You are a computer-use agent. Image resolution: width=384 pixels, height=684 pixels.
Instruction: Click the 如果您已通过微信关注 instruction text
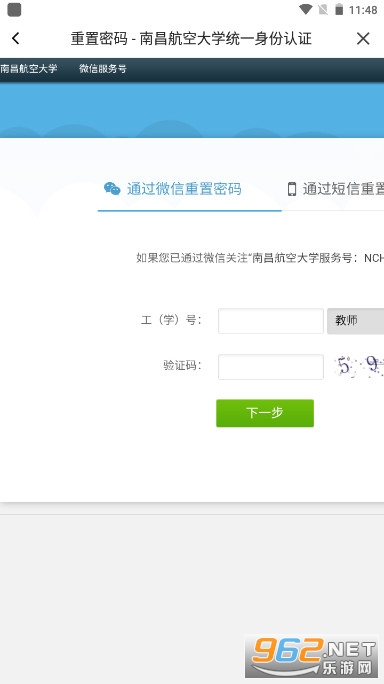(x=260, y=258)
